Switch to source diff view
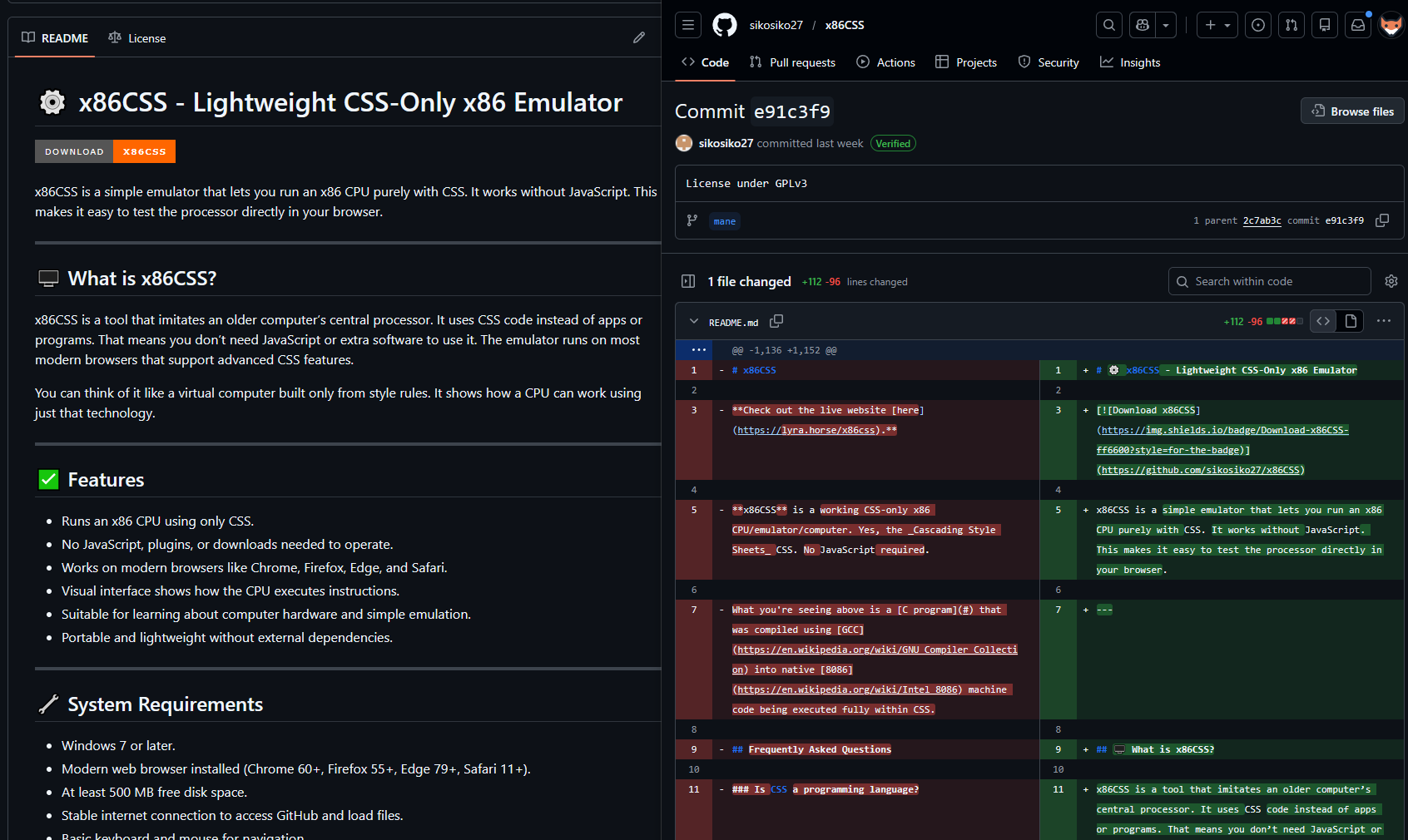 (1323, 321)
